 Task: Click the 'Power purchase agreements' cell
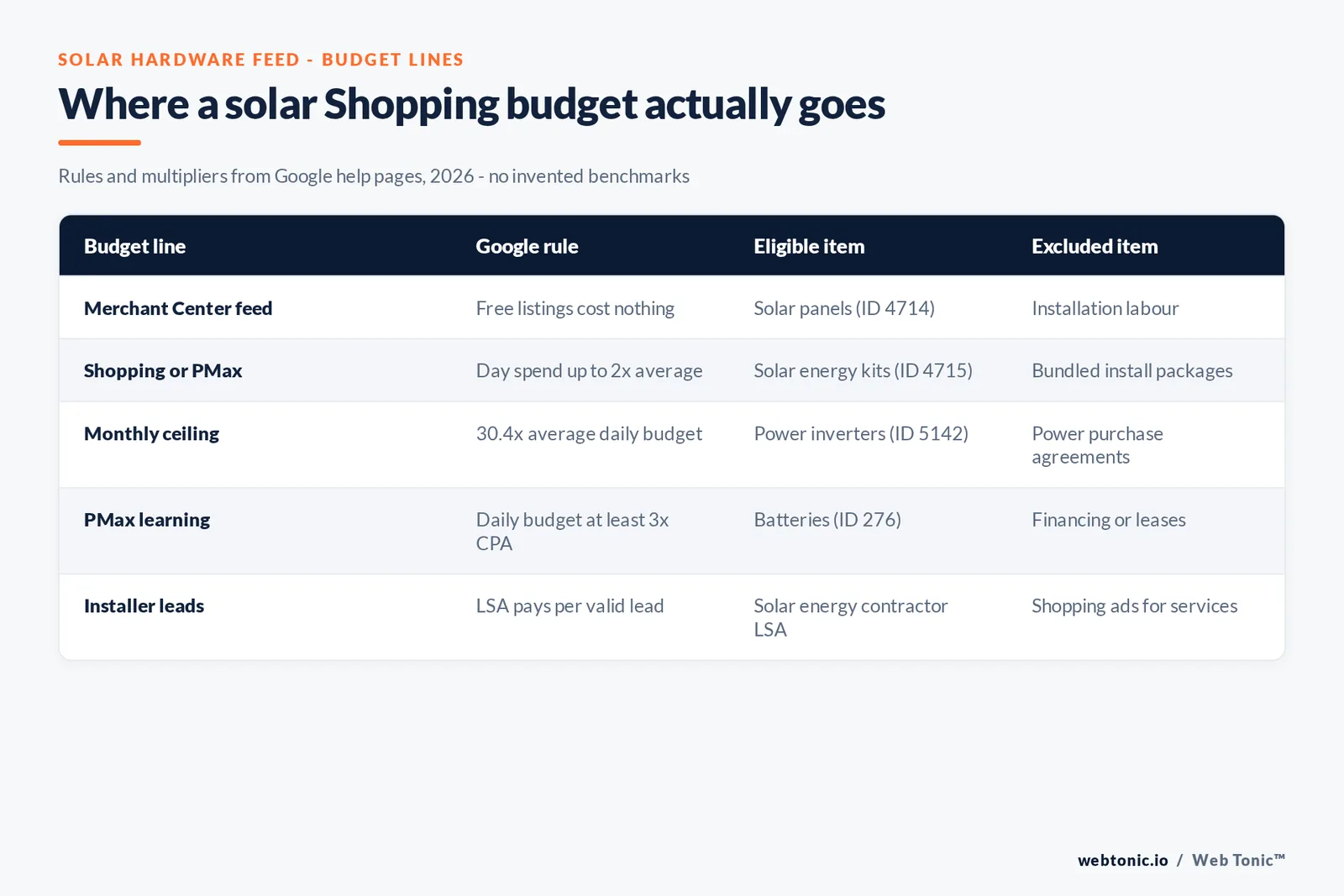1098,445
